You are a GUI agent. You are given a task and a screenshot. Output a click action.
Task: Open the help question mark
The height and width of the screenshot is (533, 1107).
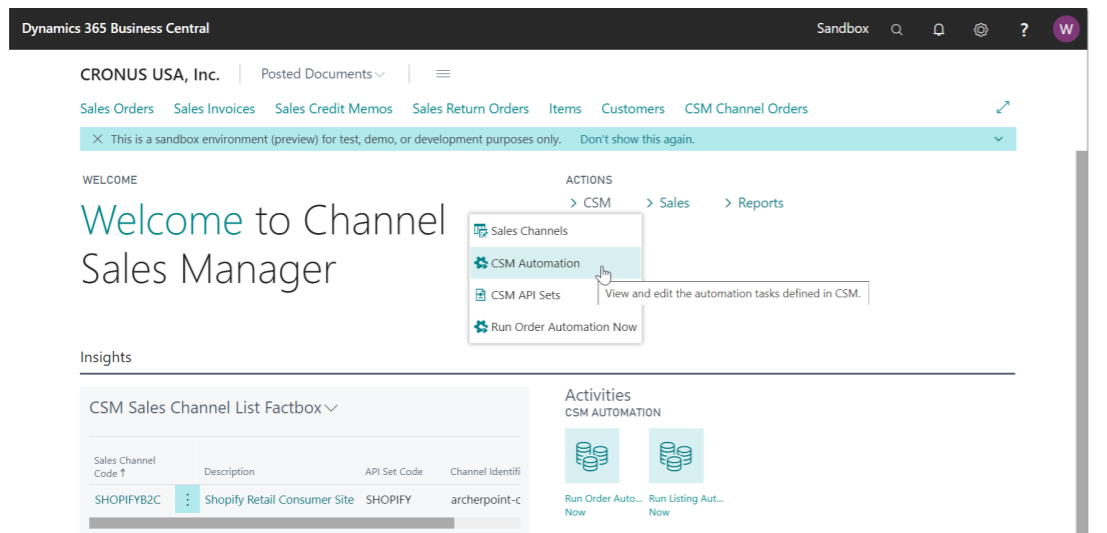[1024, 30]
